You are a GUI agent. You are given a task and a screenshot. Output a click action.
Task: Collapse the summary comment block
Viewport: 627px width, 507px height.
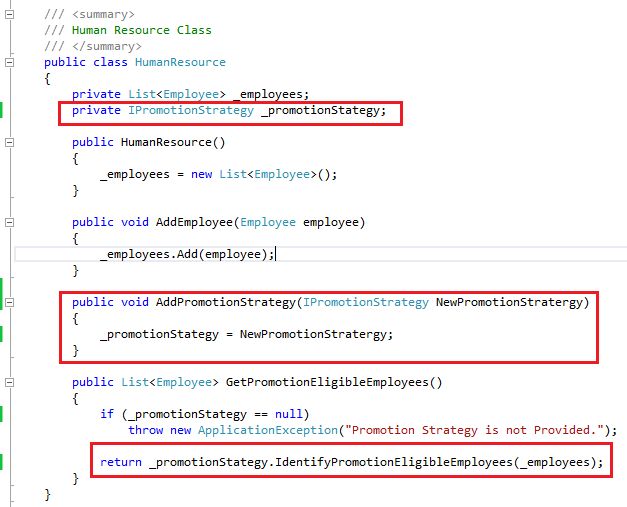pyautogui.click(x=9, y=14)
